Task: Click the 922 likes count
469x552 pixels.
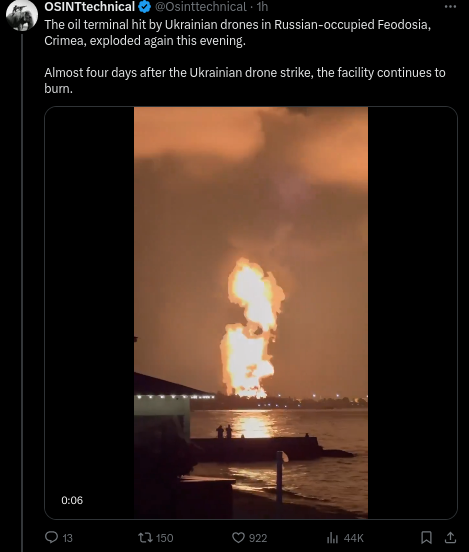Action: pyautogui.click(x=258, y=538)
